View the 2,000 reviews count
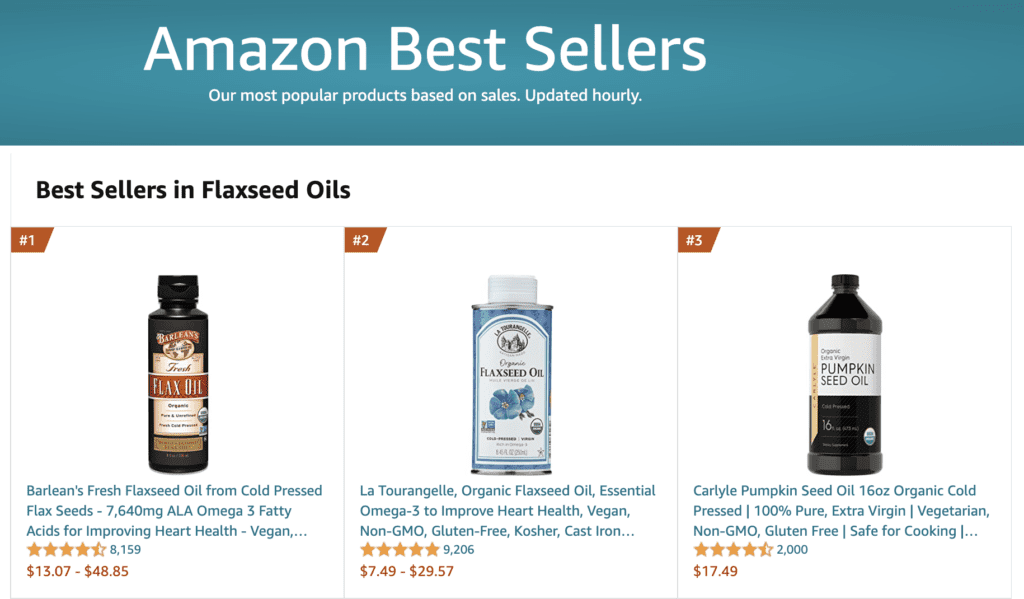Image resolution: width=1024 pixels, height=599 pixels. point(792,550)
